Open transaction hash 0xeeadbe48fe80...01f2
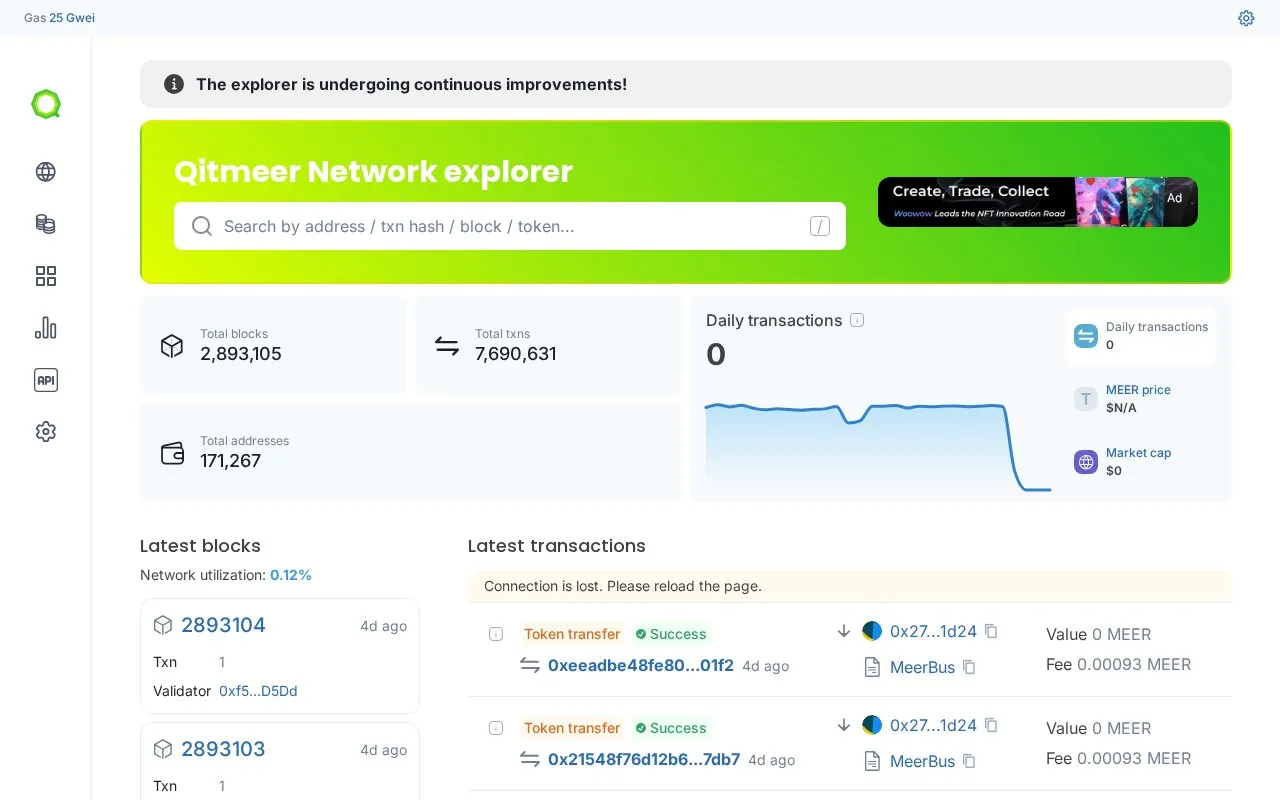 point(641,665)
